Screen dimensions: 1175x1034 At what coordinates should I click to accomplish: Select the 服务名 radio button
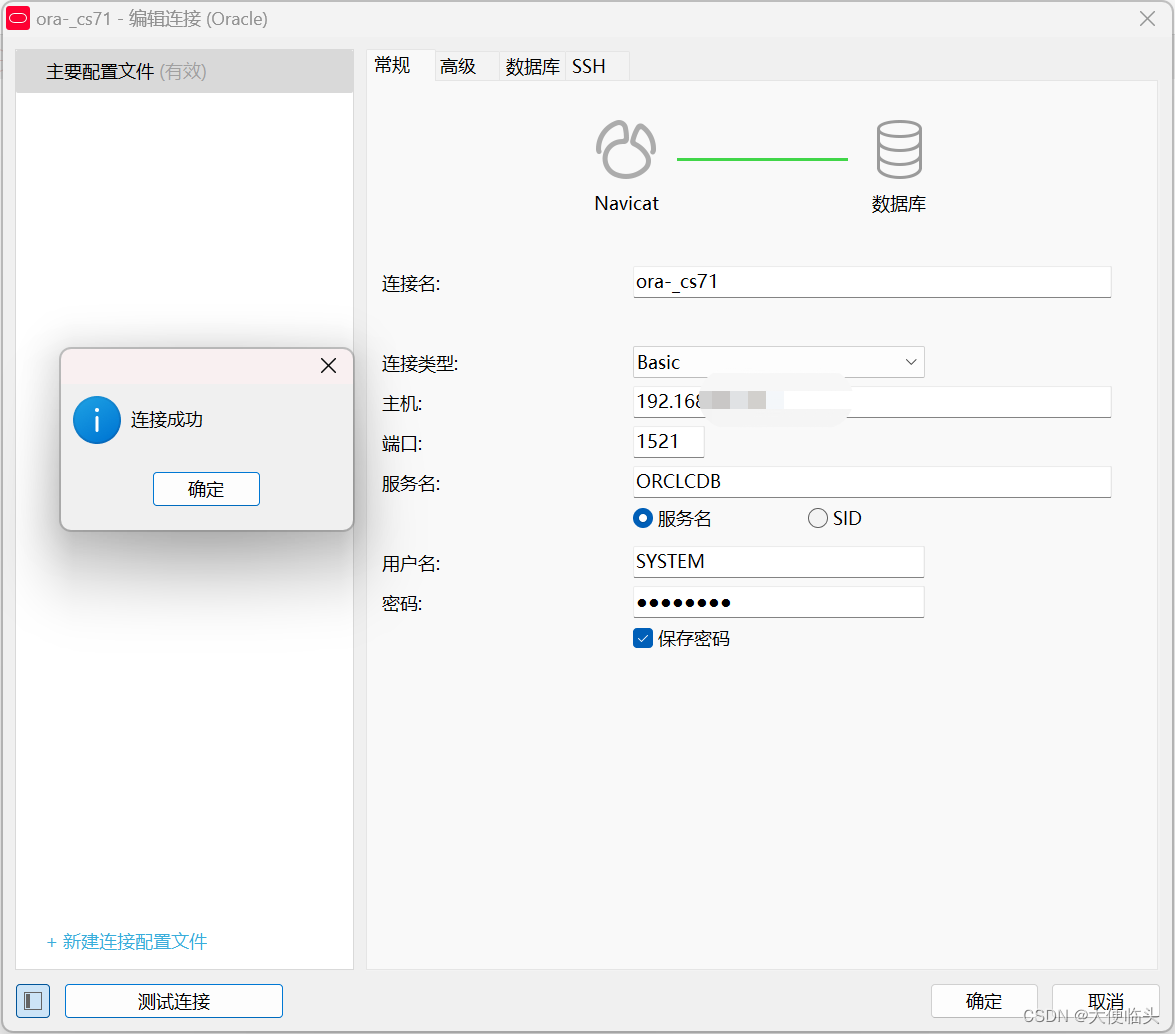click(643, 518)
